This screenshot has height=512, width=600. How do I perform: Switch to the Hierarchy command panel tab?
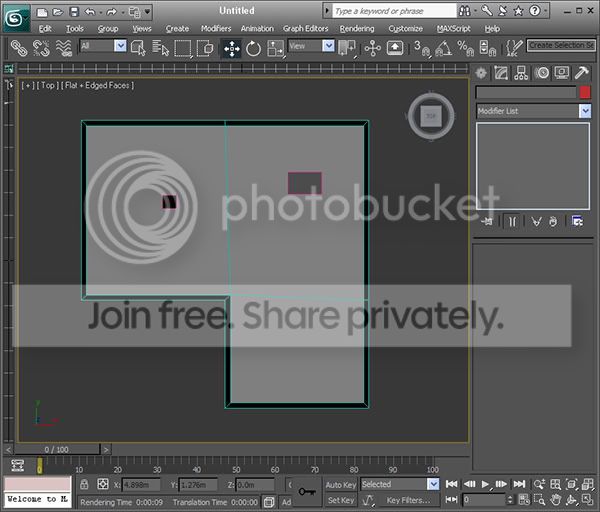pyautogui.click(x=521, y=73)
